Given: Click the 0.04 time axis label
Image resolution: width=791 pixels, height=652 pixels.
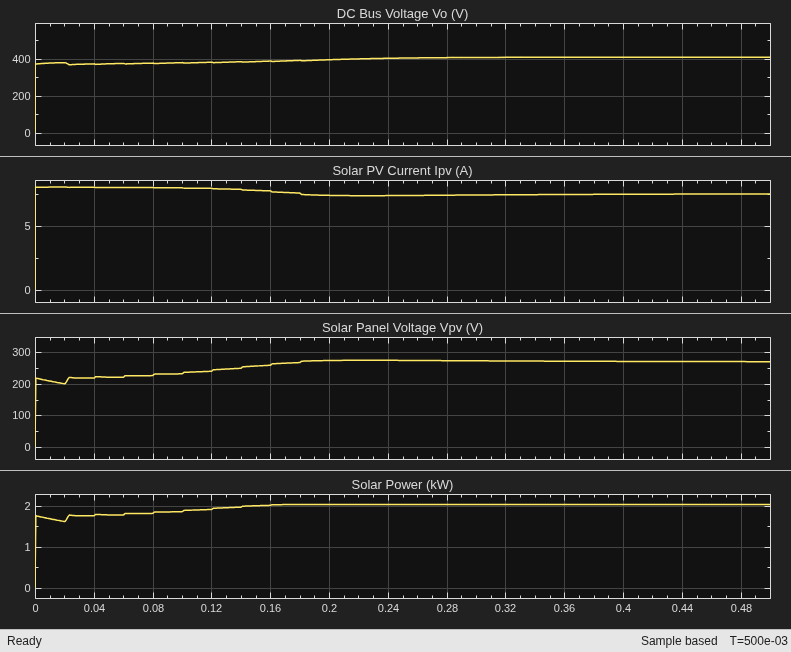Looking at the screenshot, I should pos(94,608).
